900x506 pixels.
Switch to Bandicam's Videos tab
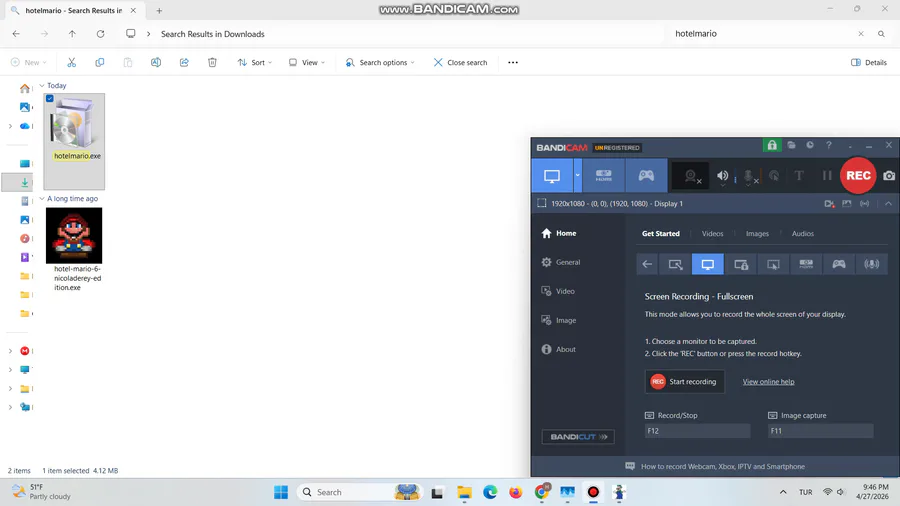point(712,233)
